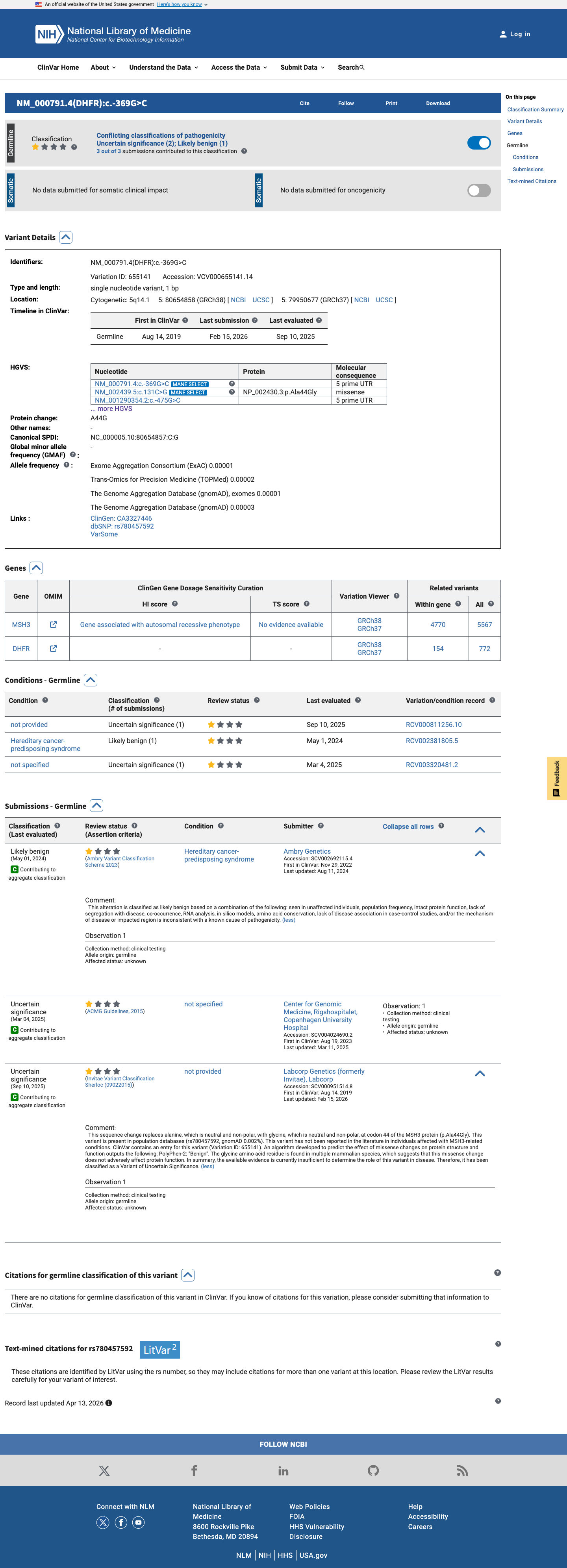This screenshot has height=1568, width=567.
Task: Click the Cite button in variant header
Action: click(304, 104)
